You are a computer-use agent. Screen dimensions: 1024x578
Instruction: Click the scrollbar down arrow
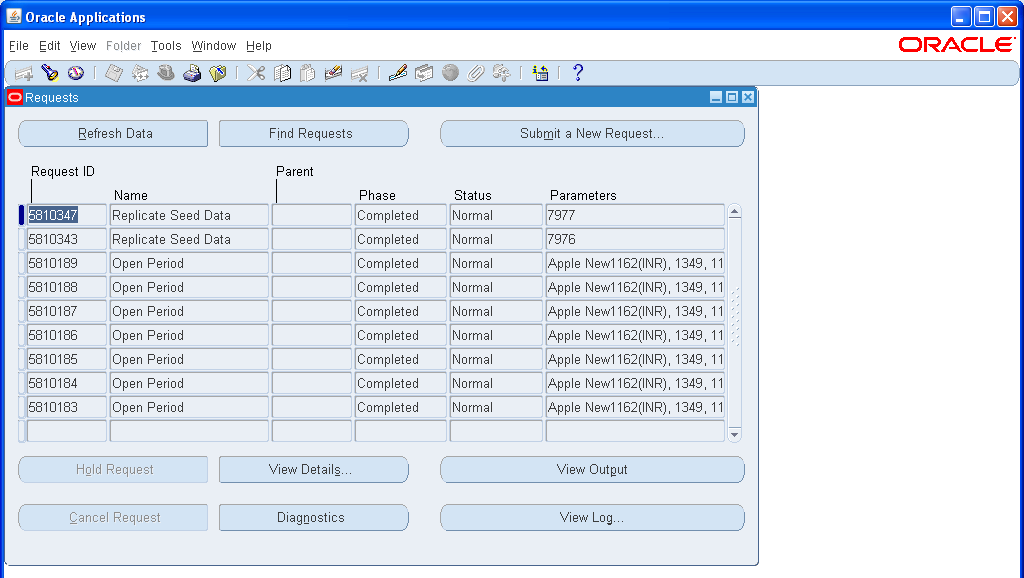coord(734,434)
